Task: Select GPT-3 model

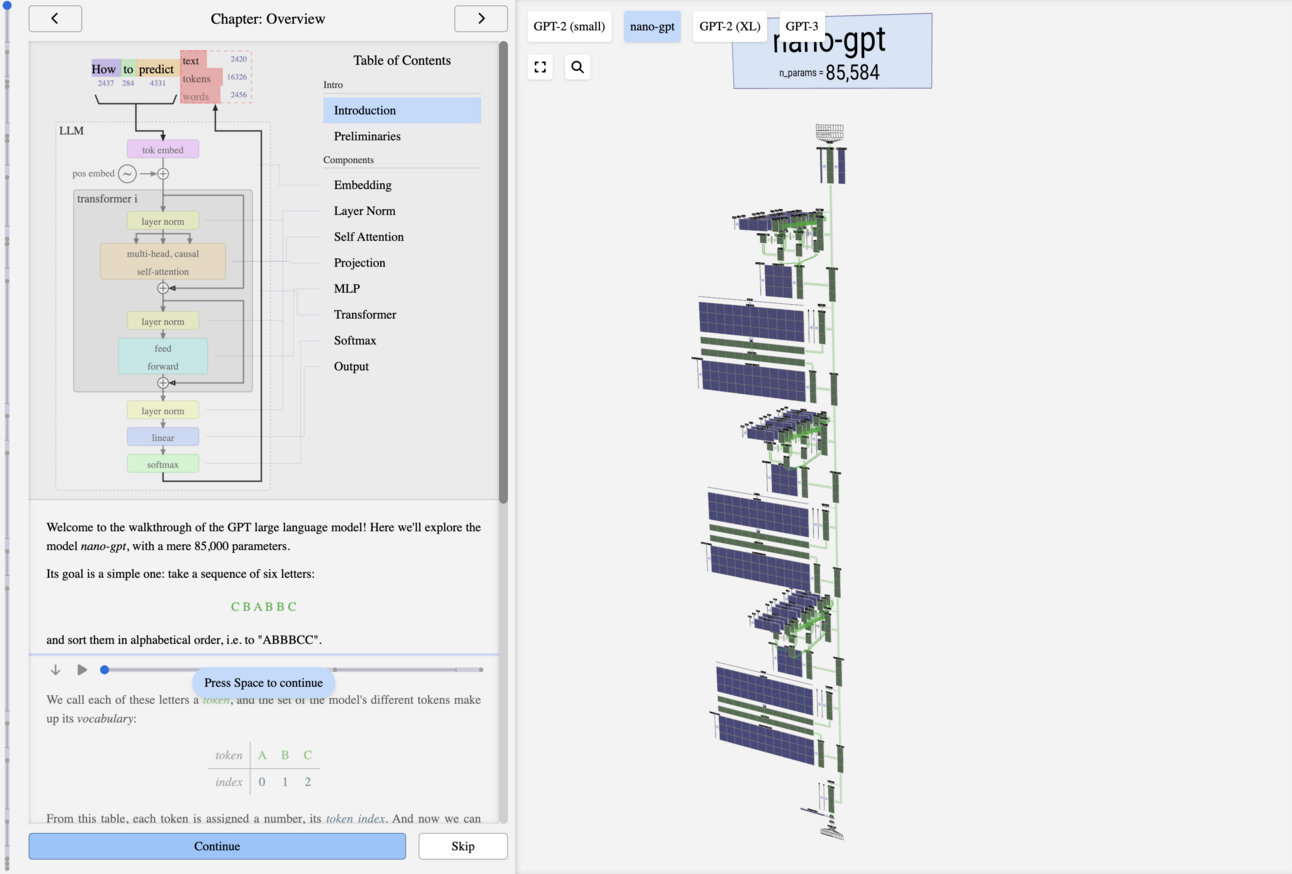Action: 801,26
